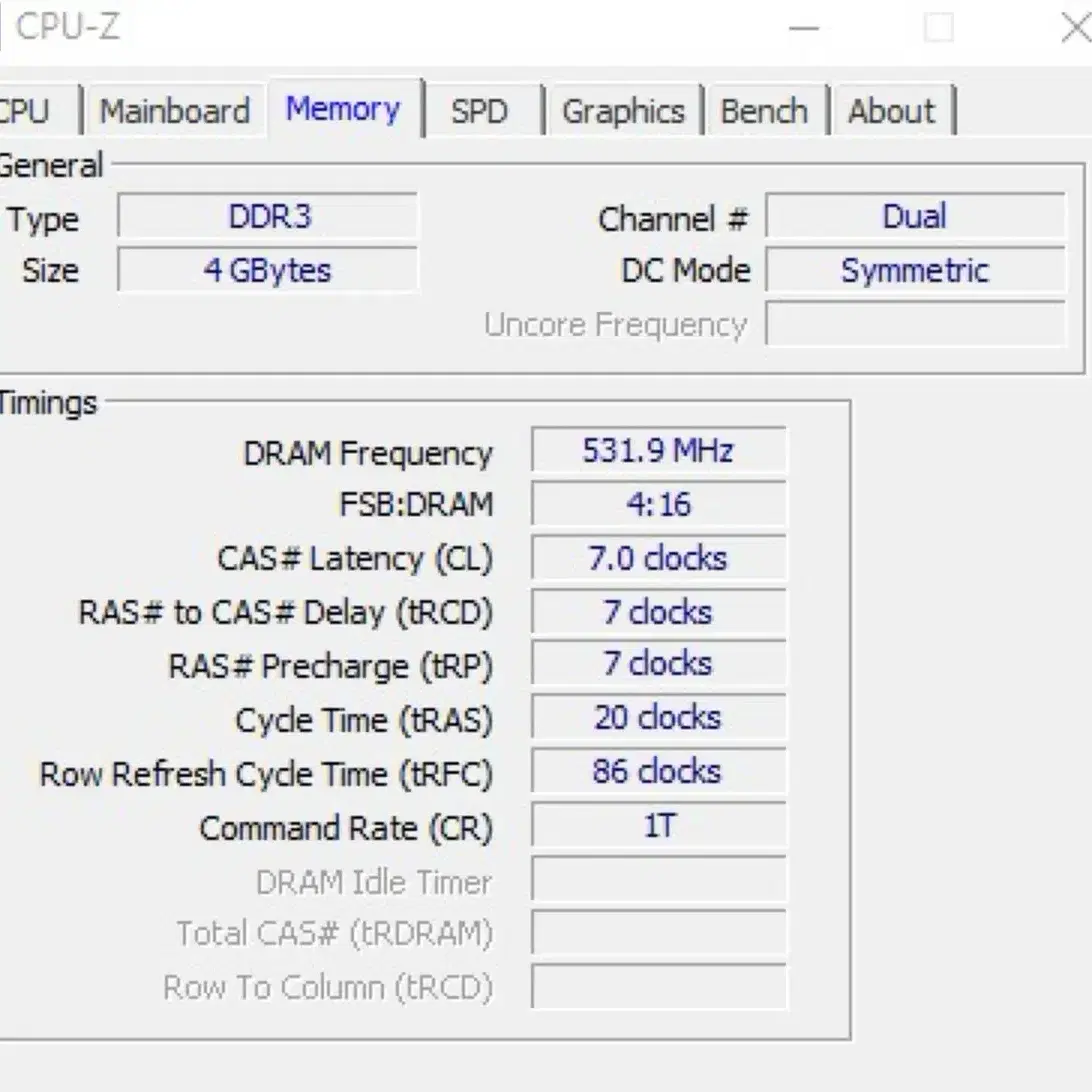Click the DRAM Frequency label
This screenshot has width=1092, height=1092.
point(368,453)
